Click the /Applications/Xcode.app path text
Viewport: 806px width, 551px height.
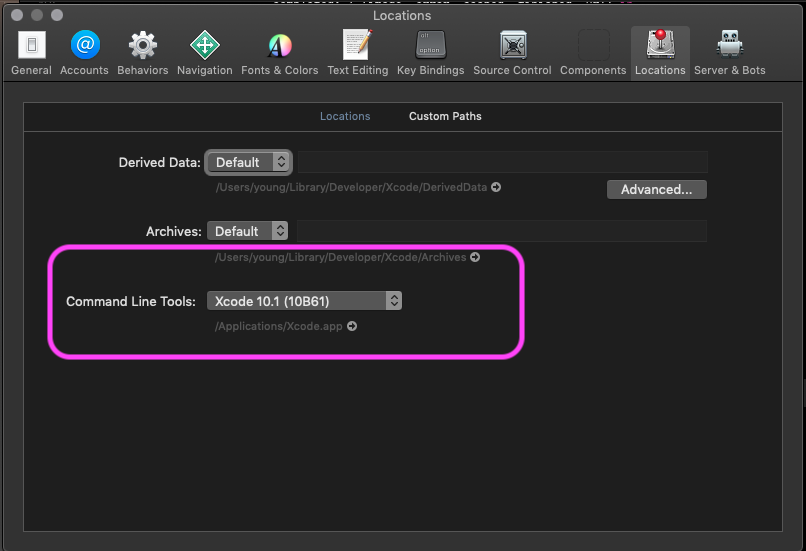coord(279,326)
